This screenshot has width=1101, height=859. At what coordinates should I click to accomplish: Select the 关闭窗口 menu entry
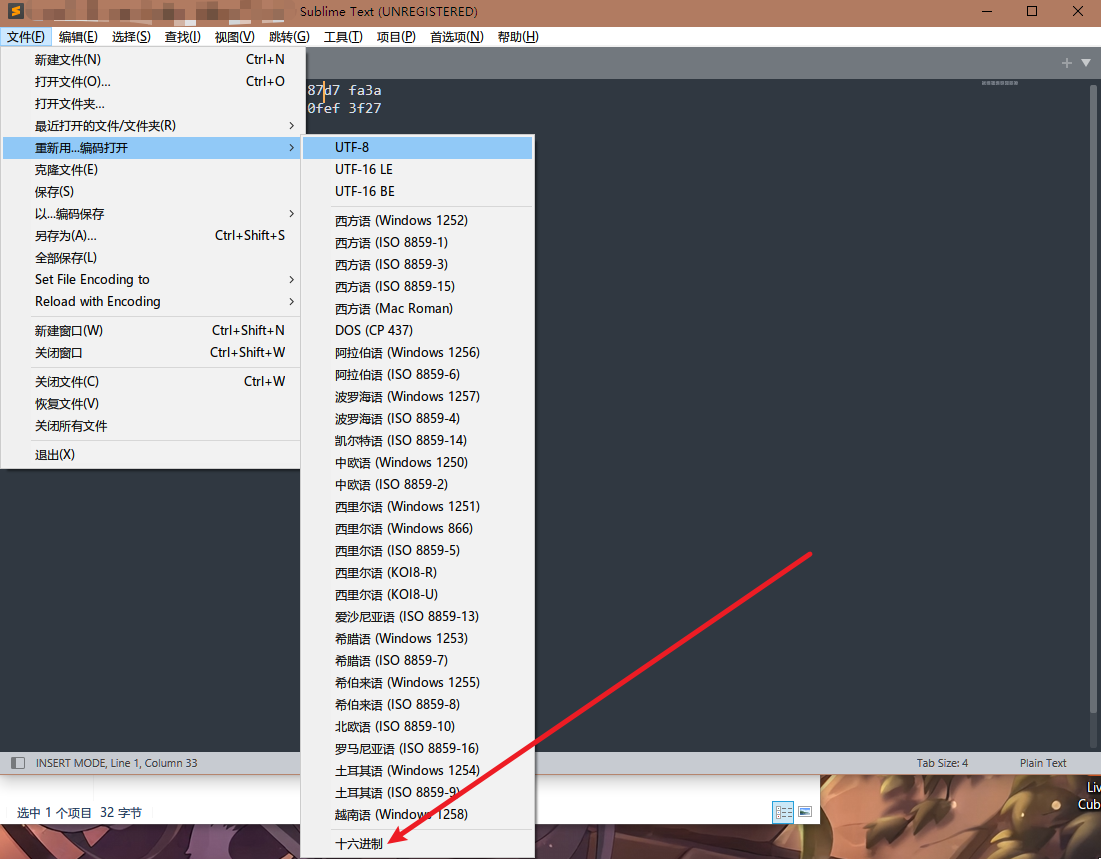[x=152, y=353]
